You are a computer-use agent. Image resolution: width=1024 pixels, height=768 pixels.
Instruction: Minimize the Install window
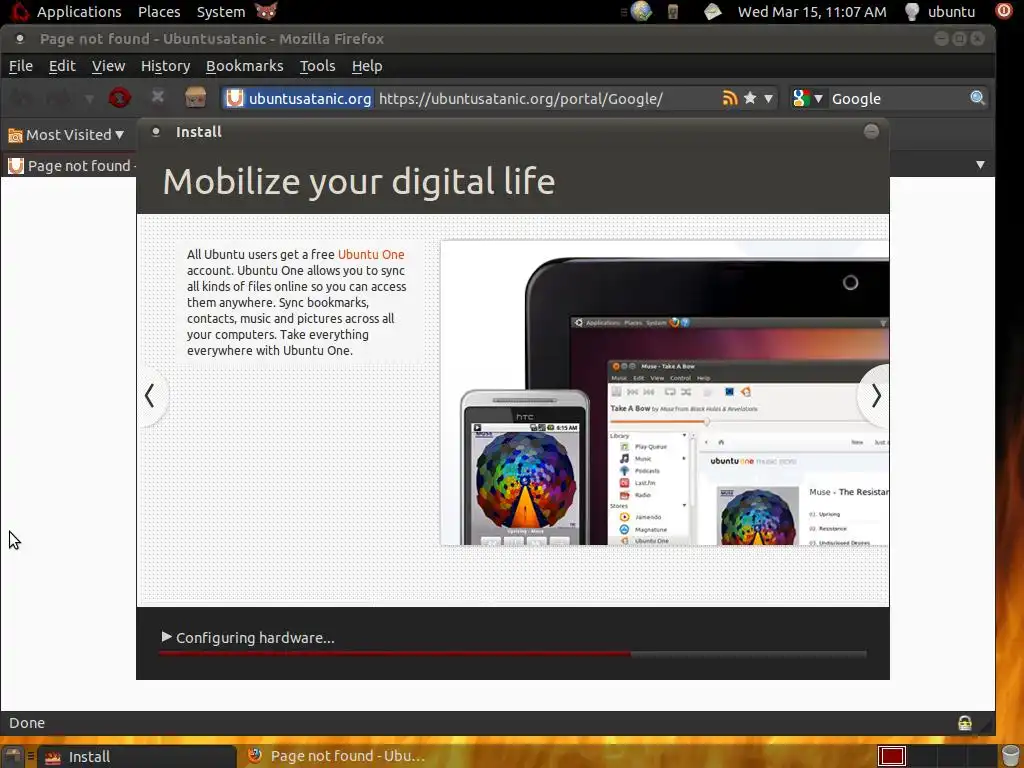(x=871, y=132)
